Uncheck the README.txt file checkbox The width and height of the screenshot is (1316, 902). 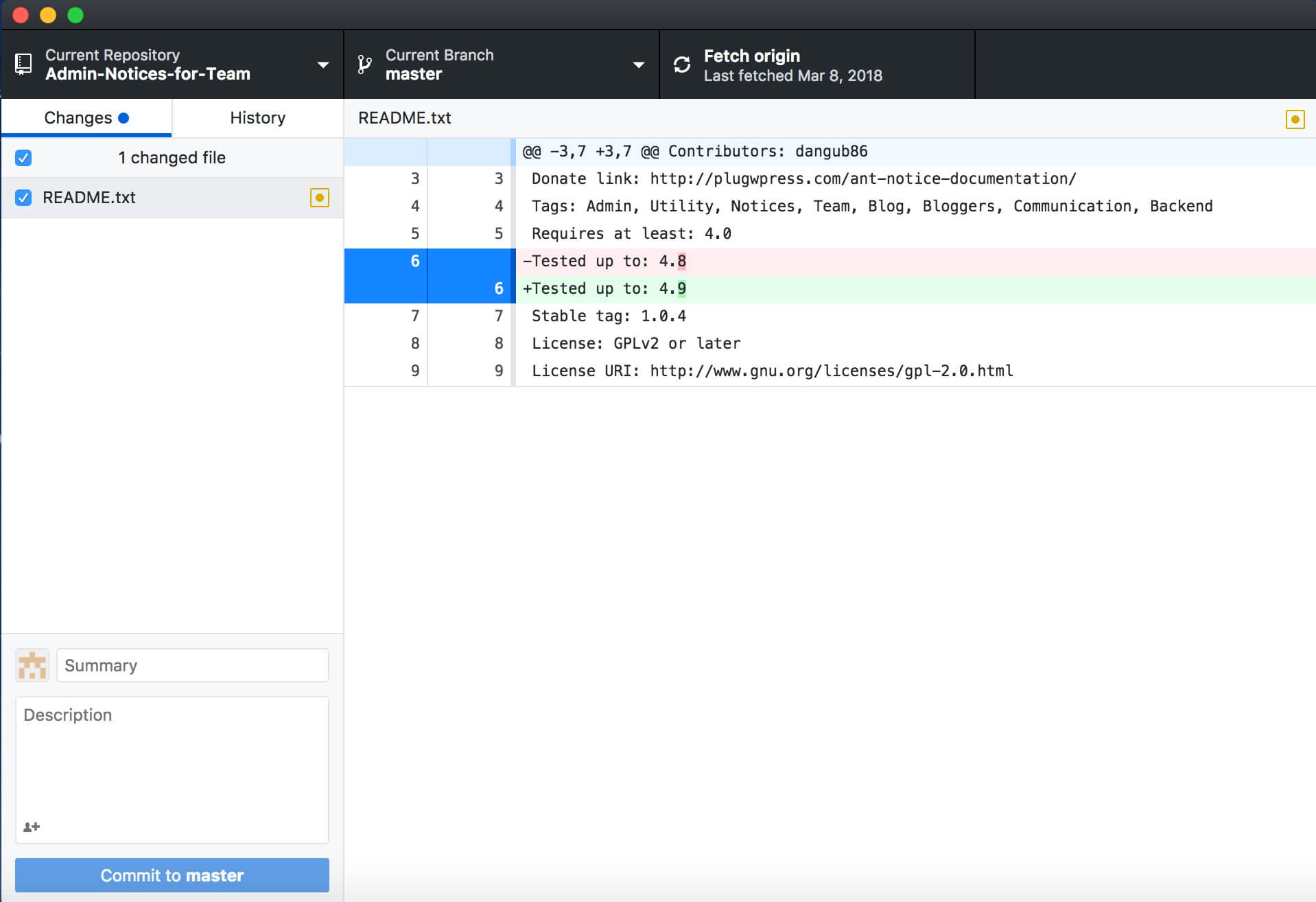point(23,198)
